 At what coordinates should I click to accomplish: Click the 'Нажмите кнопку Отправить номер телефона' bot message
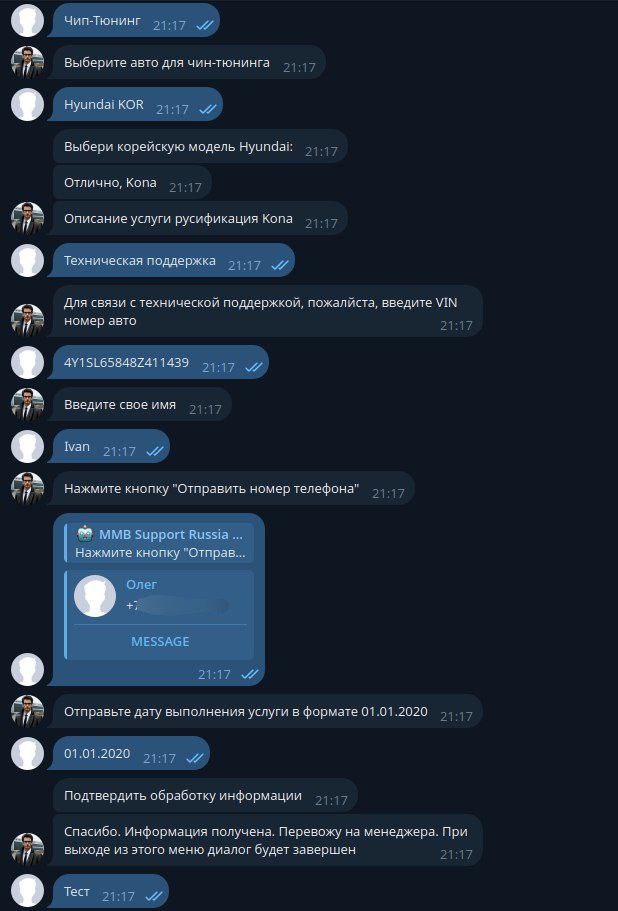pyautogui.click(x=233, y=488)
